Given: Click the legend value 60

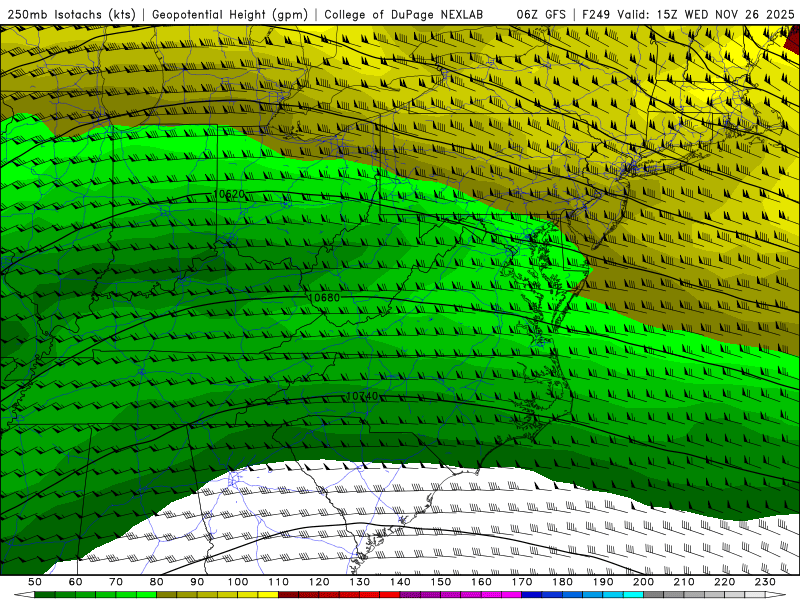Looking at the screenshot, I should (x=75, y=582).
